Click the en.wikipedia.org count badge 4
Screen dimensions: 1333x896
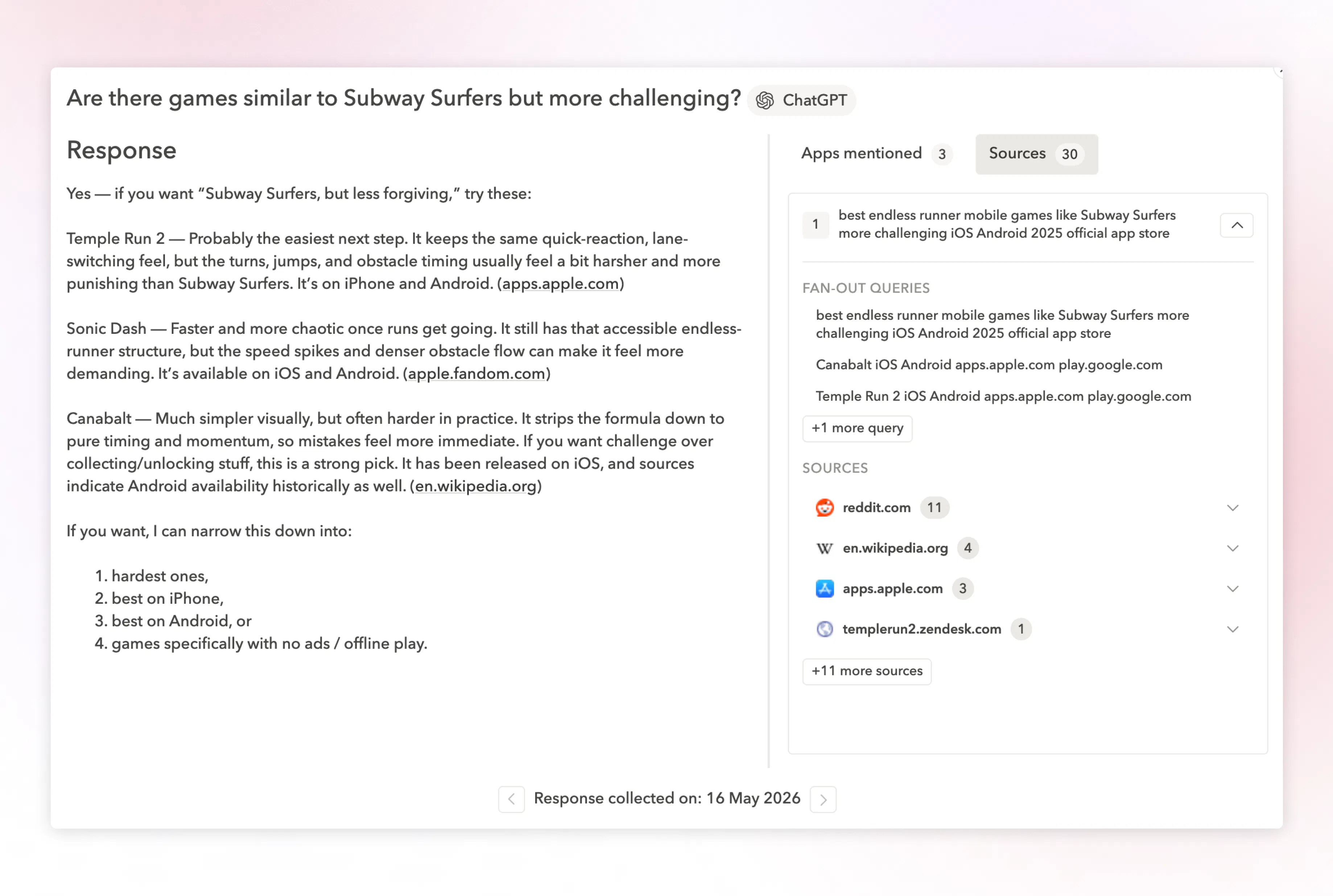(x=968, y=548)
